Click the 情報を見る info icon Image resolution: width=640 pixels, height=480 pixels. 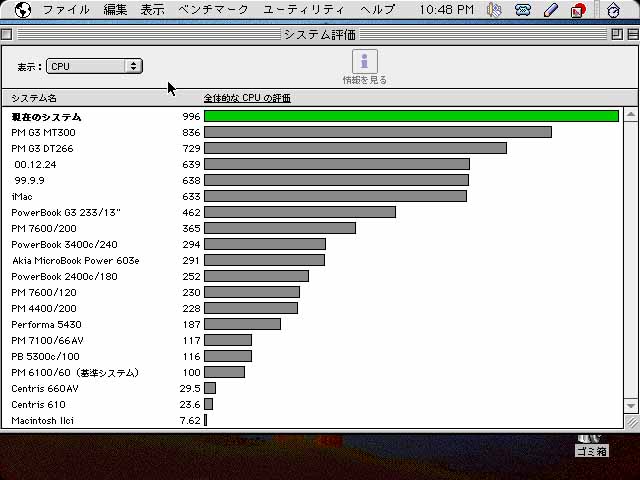click(364, 61)
